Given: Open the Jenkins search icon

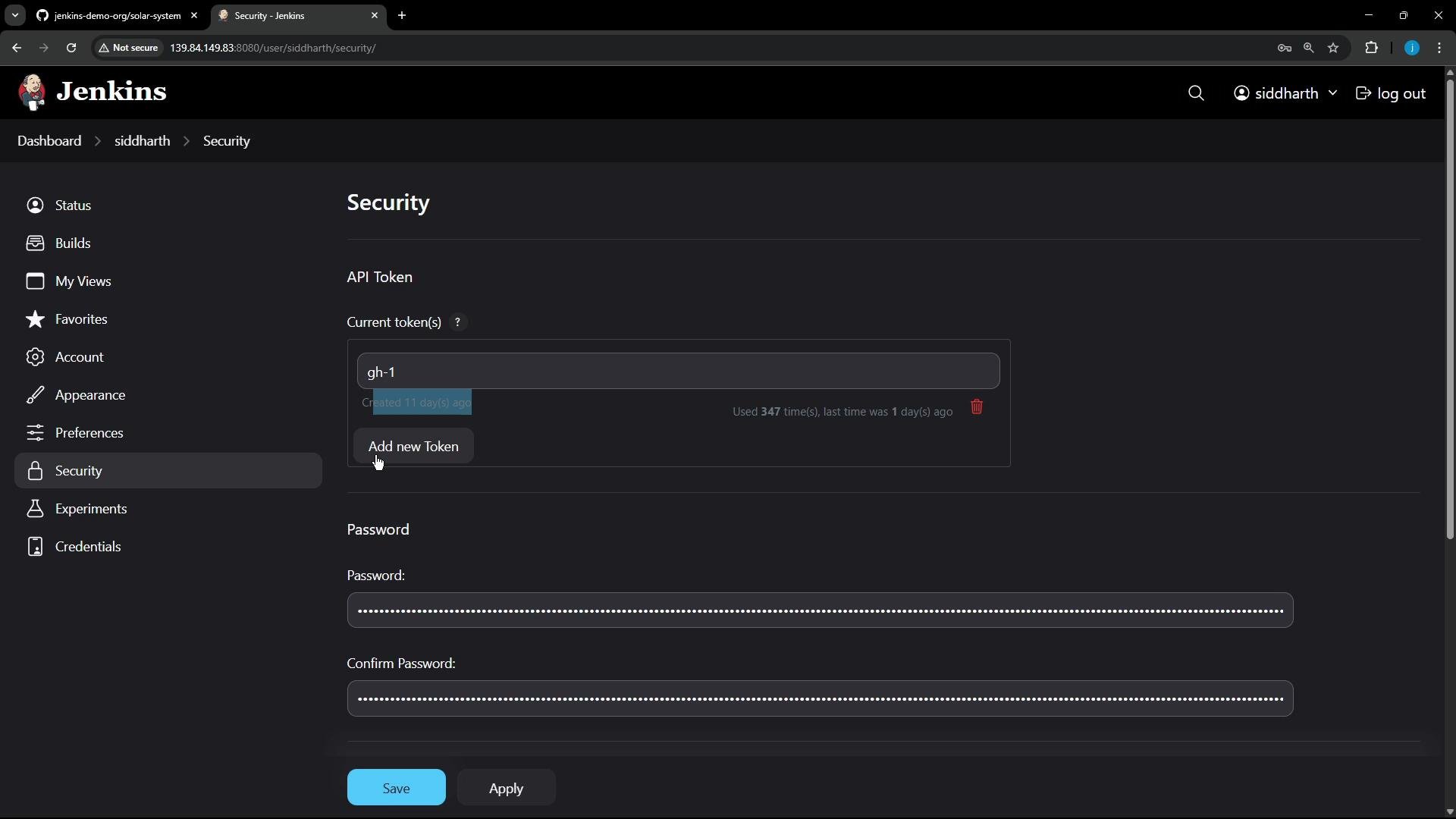Looking at the screenshot, I should [x=1196, y=93].
